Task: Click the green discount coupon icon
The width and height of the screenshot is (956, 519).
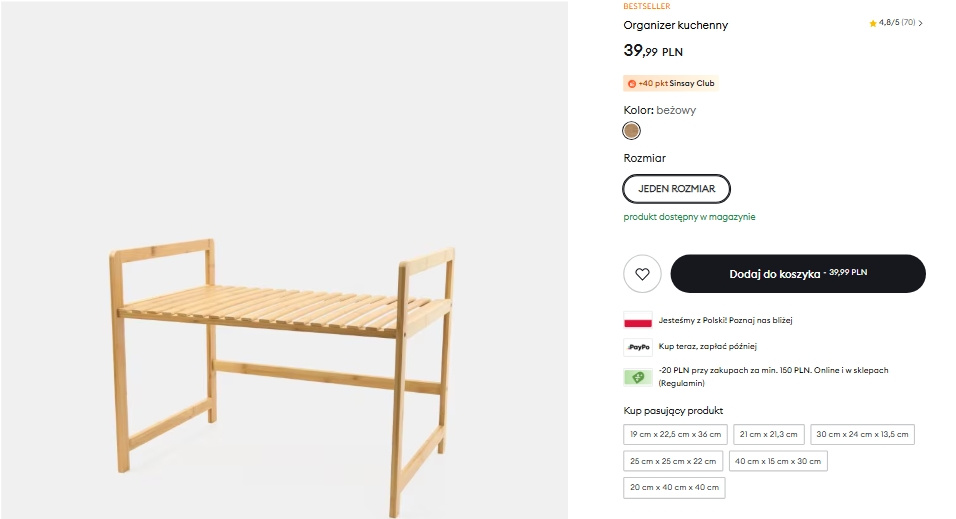Action: (x=638, y=377)
